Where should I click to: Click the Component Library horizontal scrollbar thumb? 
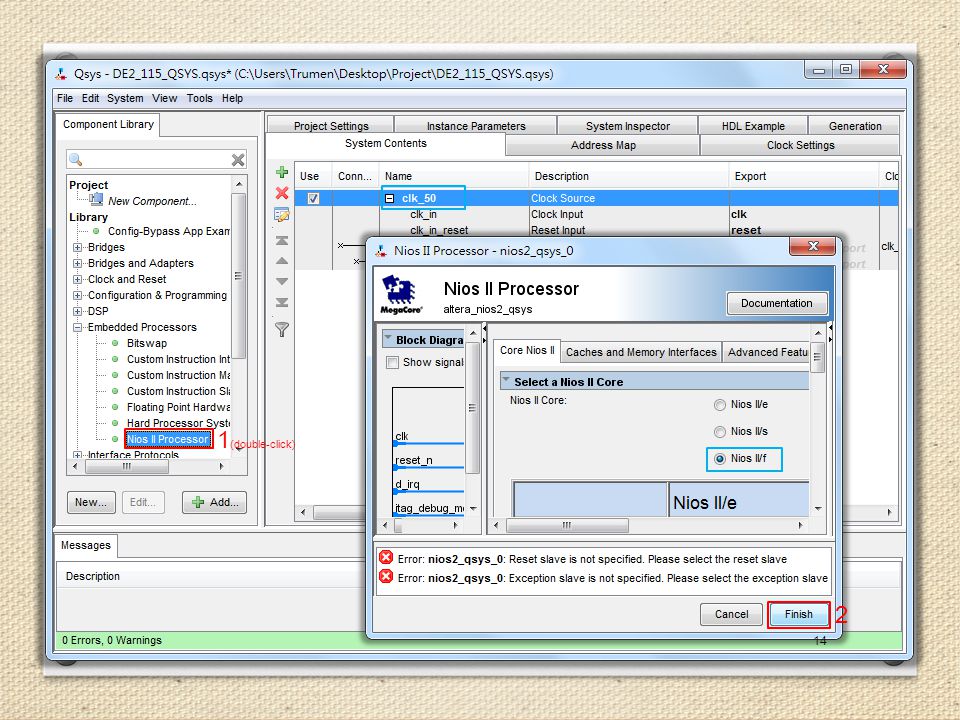[127, 467]
